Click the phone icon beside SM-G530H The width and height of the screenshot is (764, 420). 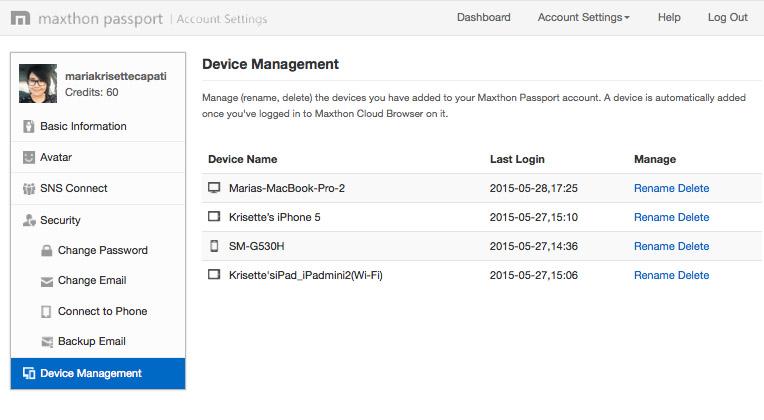tap(214, 246)
